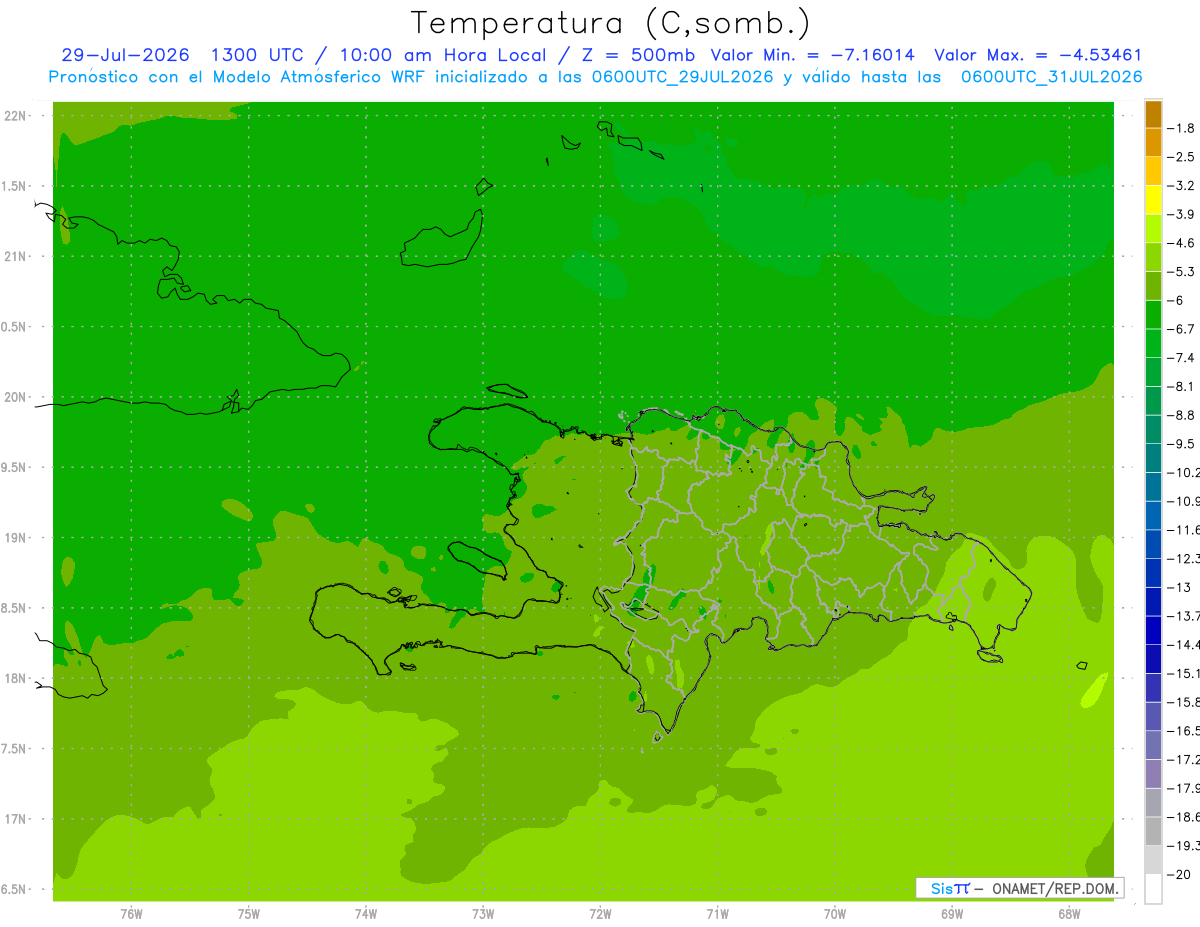Screen dimensions: 1200x927
Task: Pick the olive green swatch between -5.3 and -6
Action: [x=1153, y=286]
